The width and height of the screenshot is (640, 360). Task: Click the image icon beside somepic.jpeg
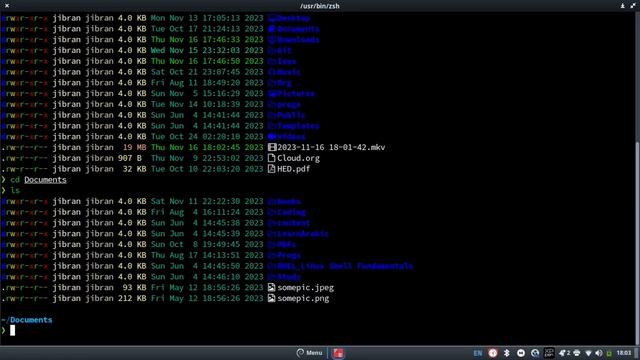271,287
